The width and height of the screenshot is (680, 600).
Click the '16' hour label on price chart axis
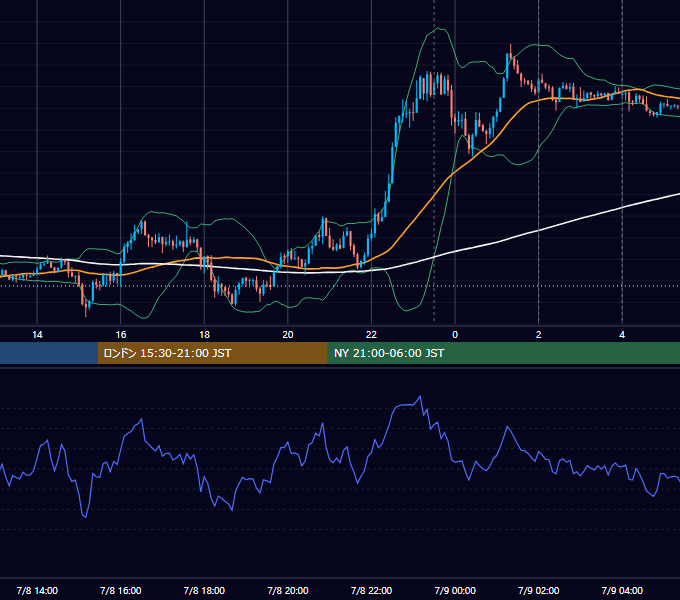point(121,335)
